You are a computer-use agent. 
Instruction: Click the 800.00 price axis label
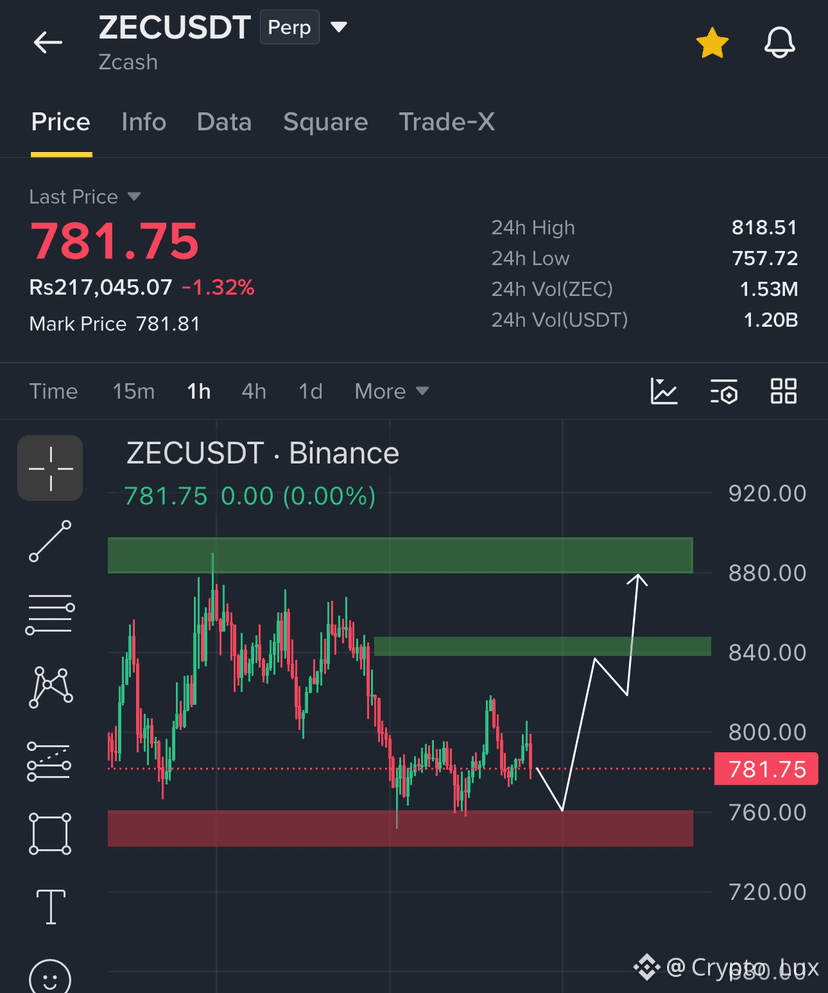767,732
